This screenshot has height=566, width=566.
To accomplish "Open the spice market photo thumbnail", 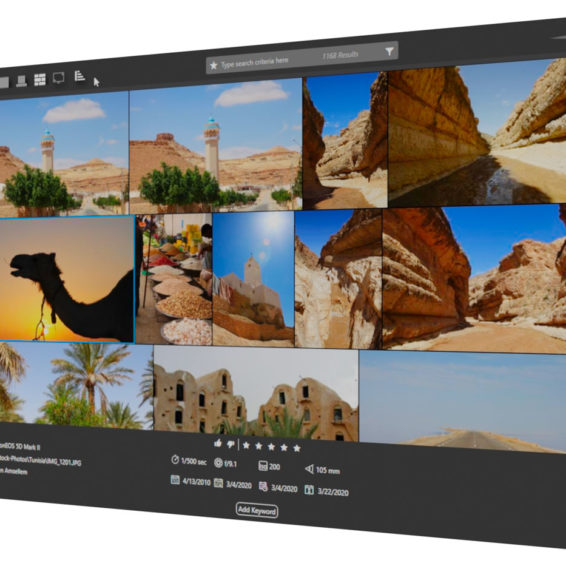I will coord(174,279).
